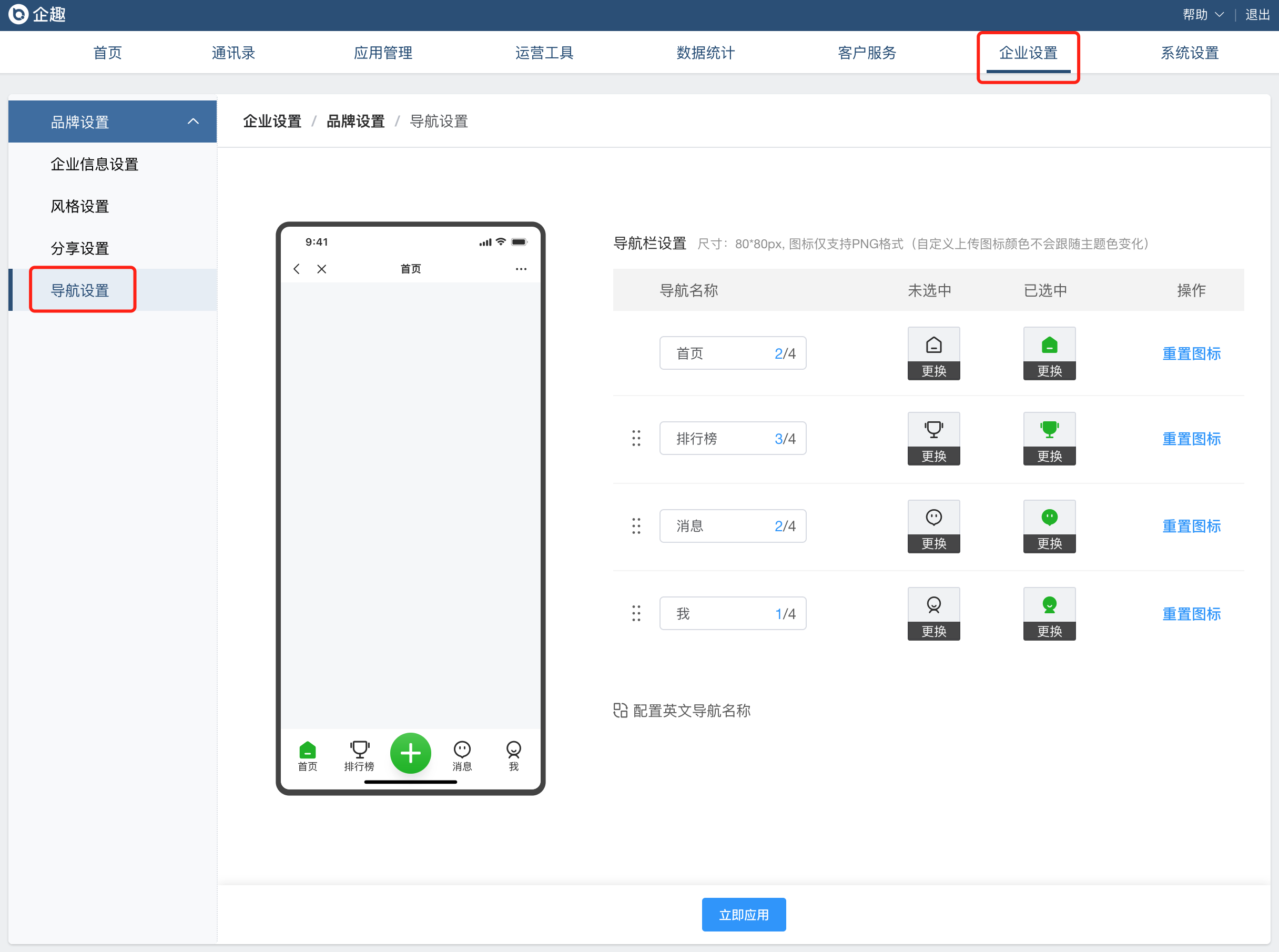Click drag handle beside 排行榜 row
The image size is (1279, 952).
coord(636,438)
